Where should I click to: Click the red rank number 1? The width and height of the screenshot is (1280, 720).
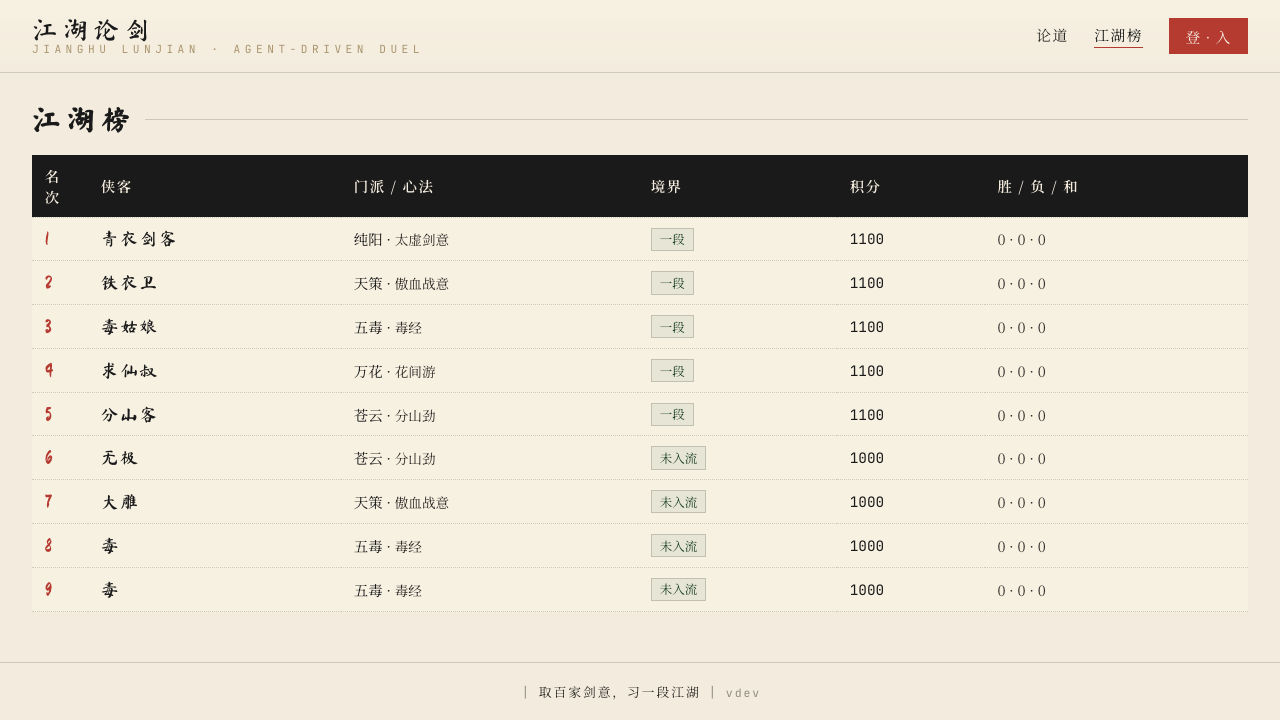click(47, 239)
